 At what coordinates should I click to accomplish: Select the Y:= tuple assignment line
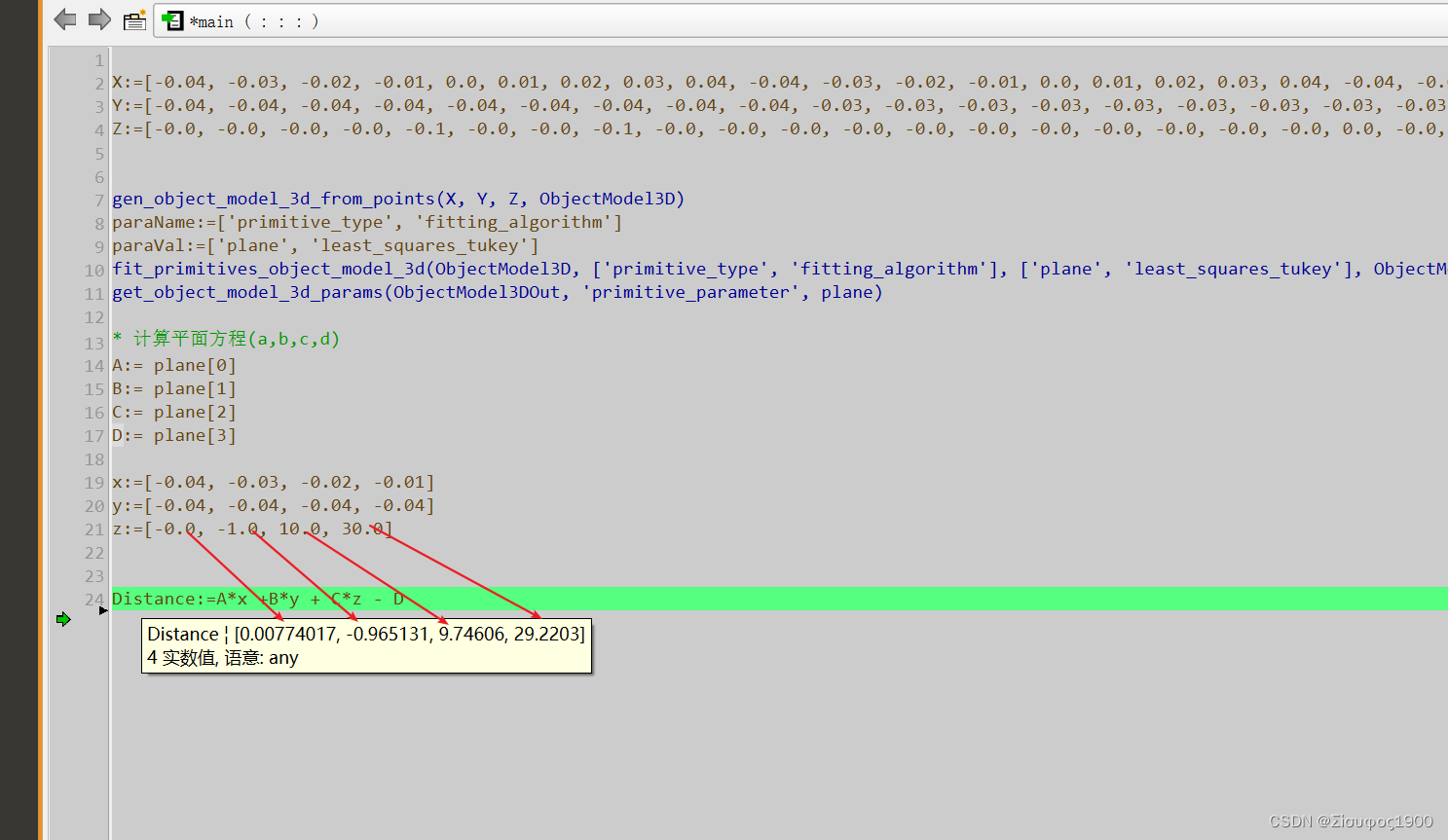pyautogui.click(x=779, y=106)
